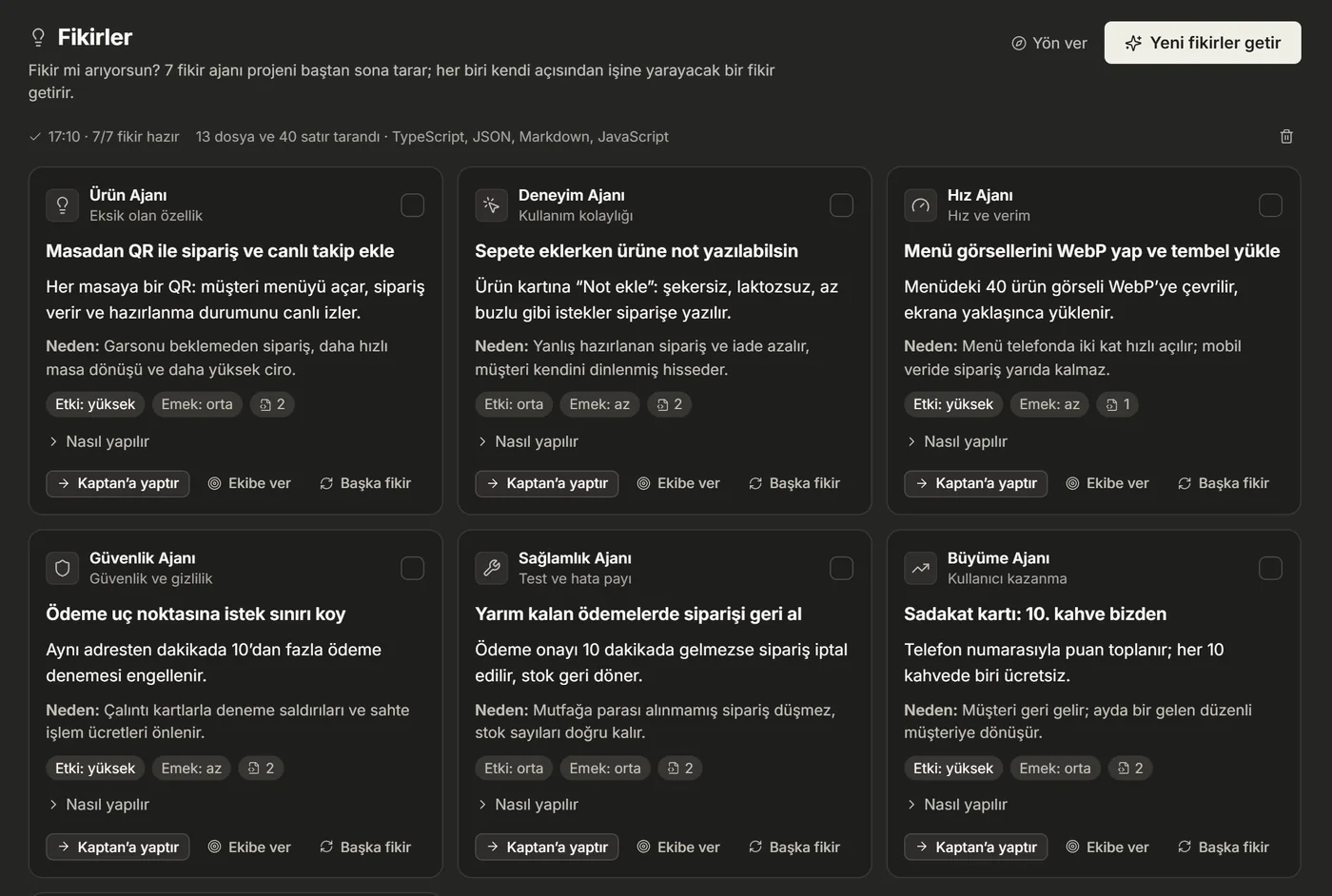
Task: Click the Sağlamlık Ajanı wrench icon
Action: 492,568
